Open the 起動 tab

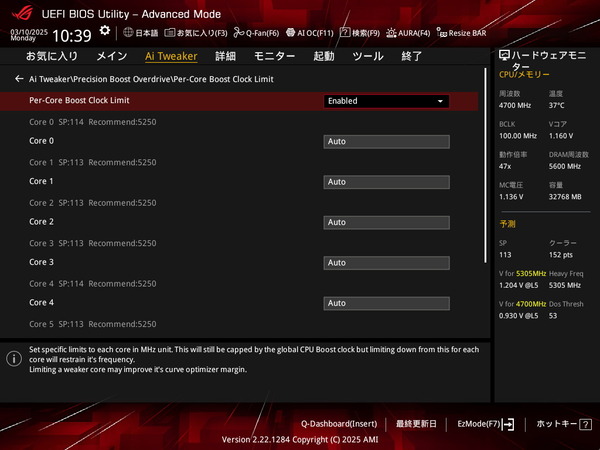tap(324, 56)
